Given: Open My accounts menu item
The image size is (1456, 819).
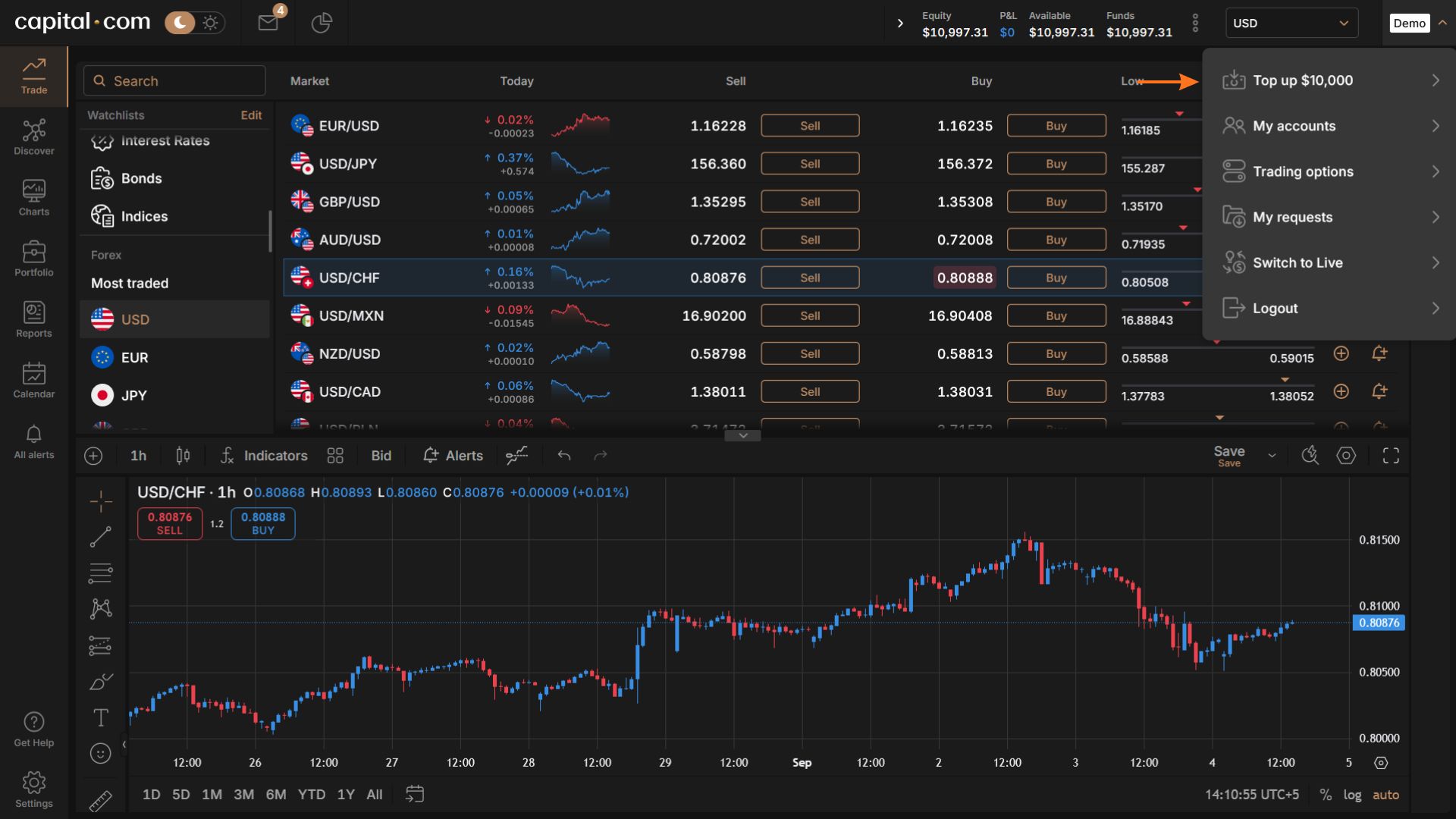Looking at the screenshot, I should [x=1329, y=126].
